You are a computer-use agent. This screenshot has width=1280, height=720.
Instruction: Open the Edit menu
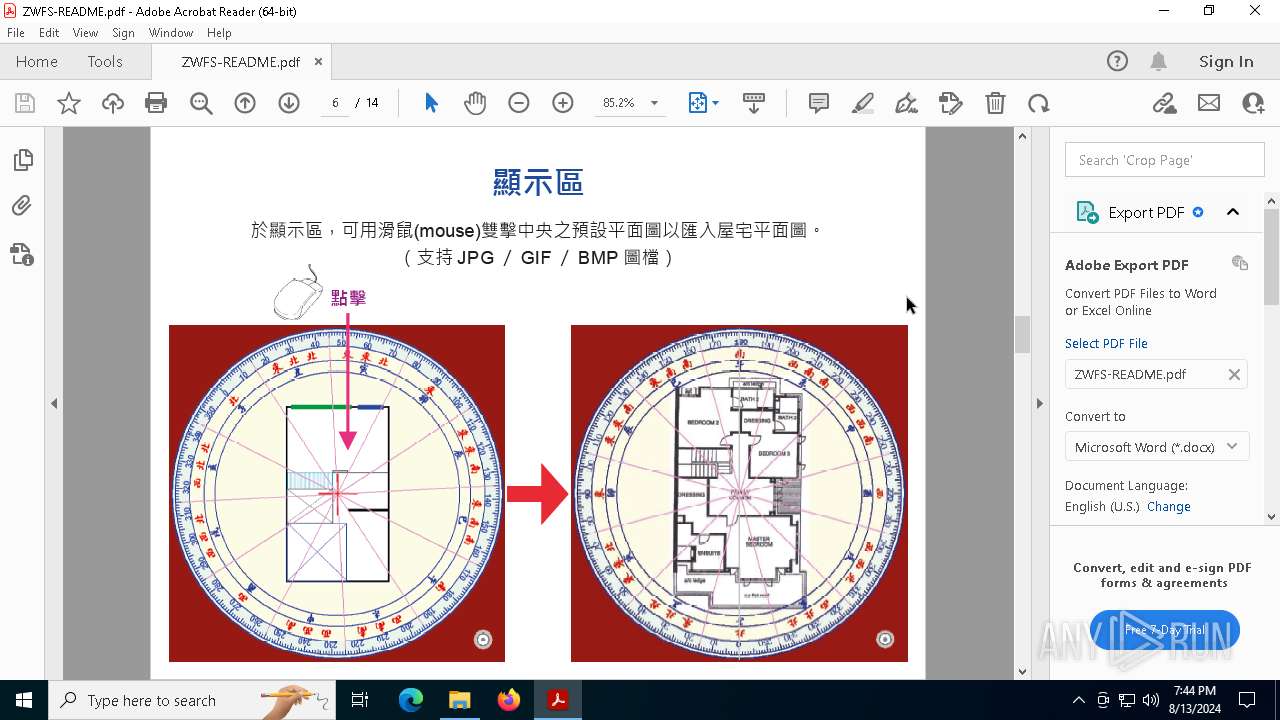pyautogui.click(x=49, y=33)
